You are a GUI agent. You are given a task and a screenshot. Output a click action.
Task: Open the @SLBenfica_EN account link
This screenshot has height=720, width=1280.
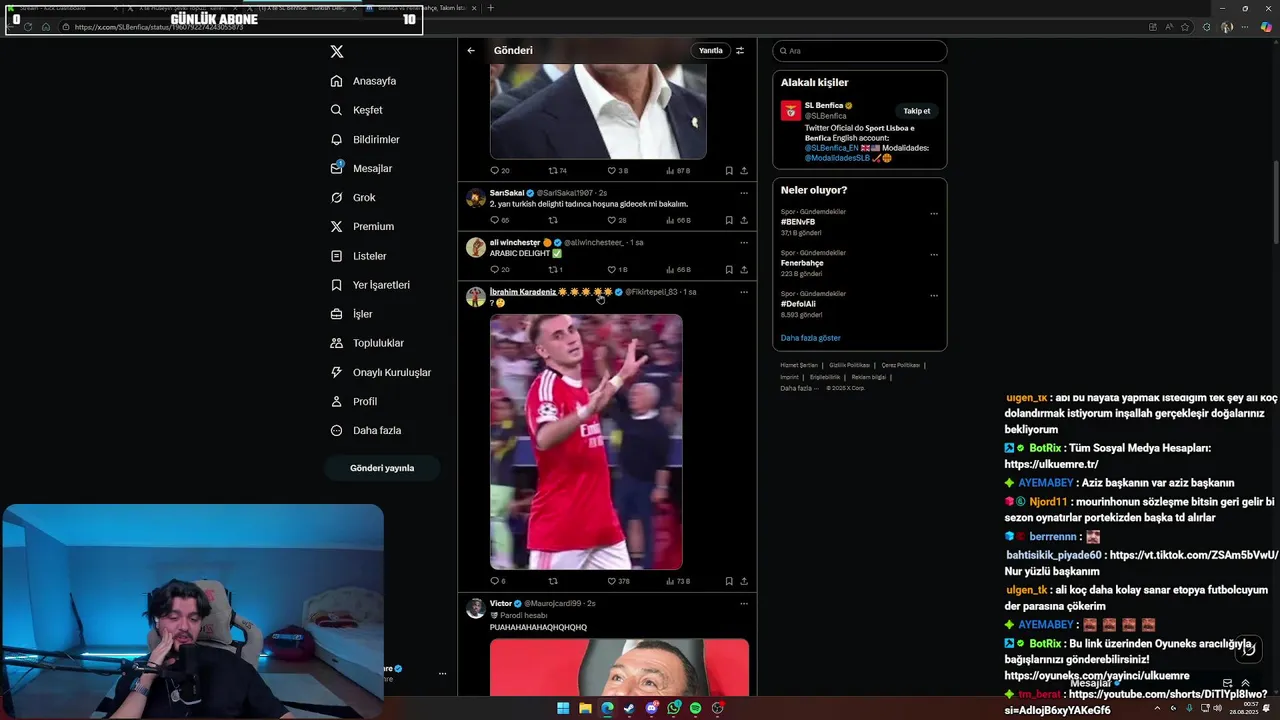831,148
